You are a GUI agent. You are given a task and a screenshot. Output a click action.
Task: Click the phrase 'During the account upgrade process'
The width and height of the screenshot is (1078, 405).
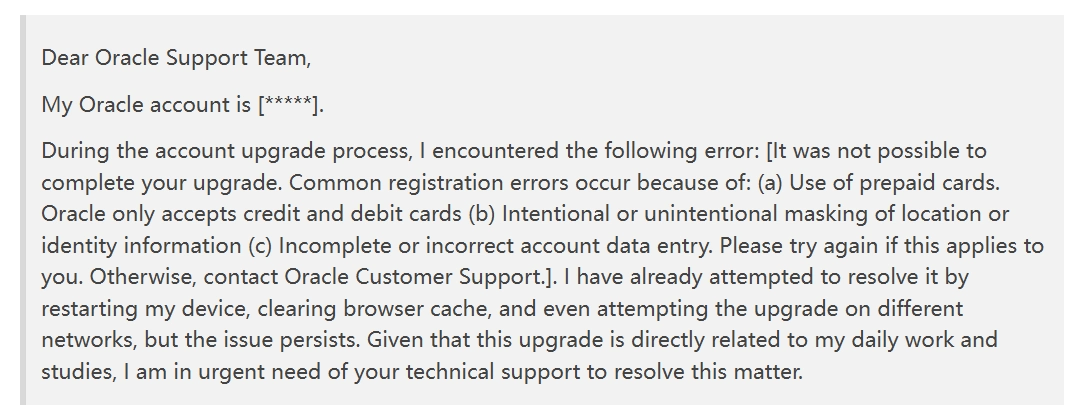point(225,151)
